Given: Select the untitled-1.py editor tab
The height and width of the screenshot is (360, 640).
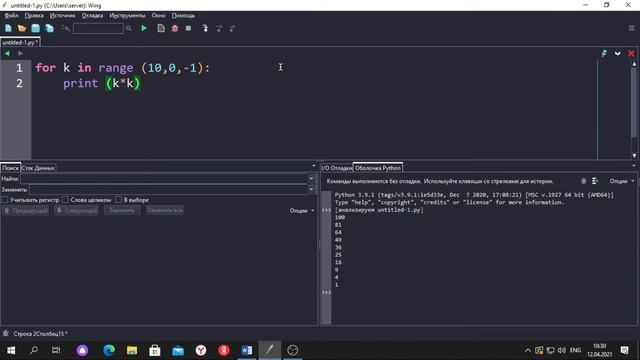Looking at the screenshot, I should click(20, 42).
